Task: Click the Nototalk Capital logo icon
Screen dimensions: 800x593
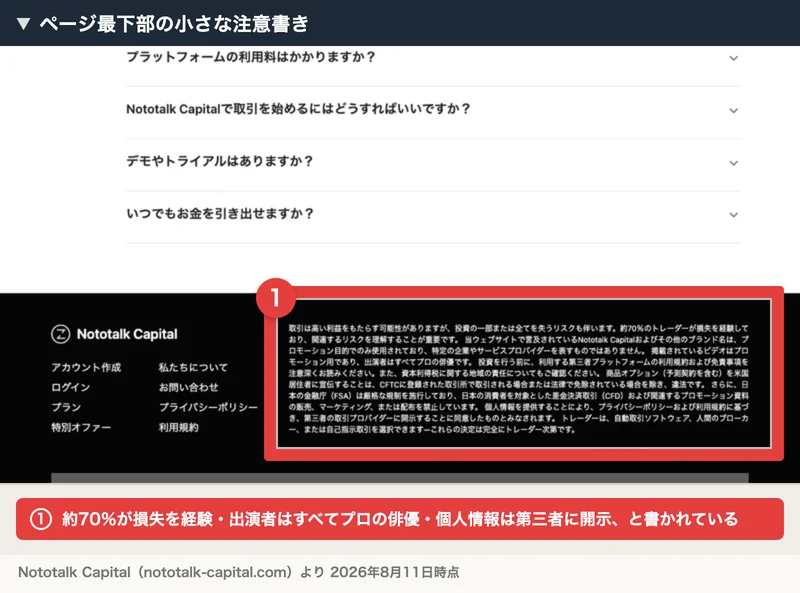Action: click(x=60, y=334)
